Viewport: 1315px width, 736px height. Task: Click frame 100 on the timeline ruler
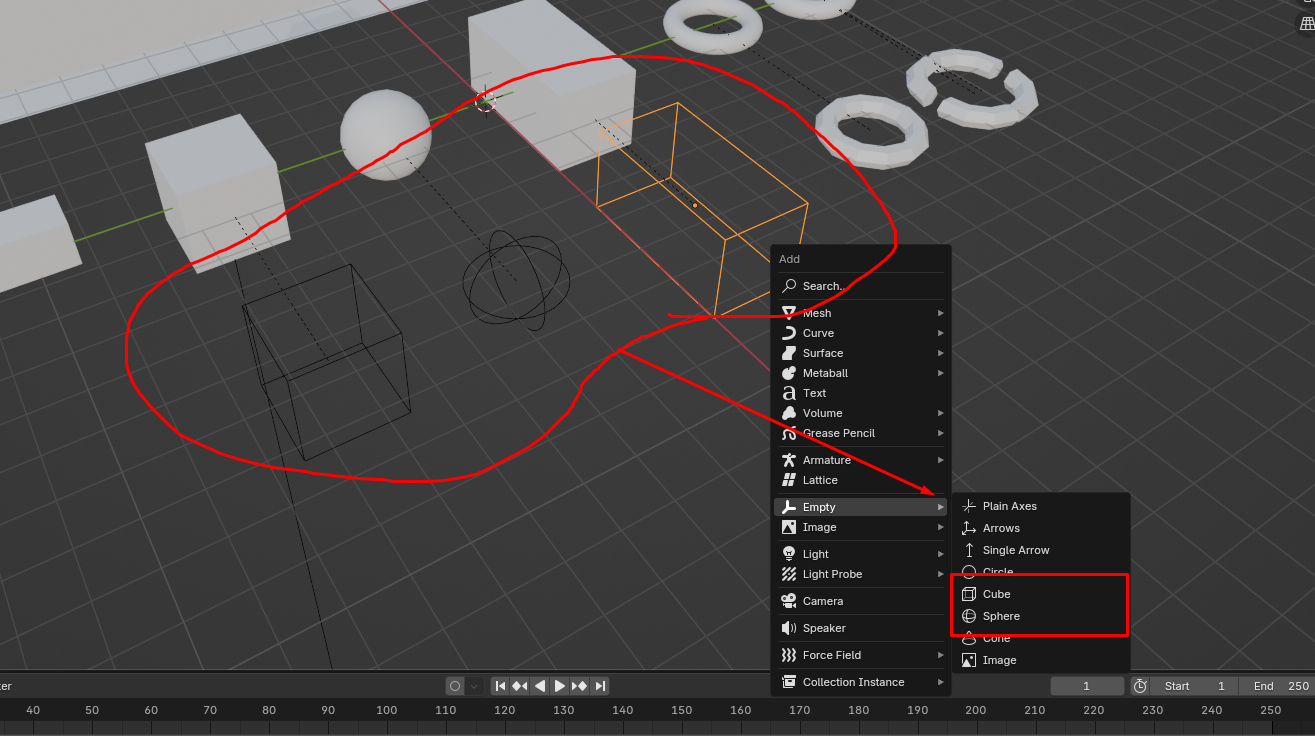(387, 710)
